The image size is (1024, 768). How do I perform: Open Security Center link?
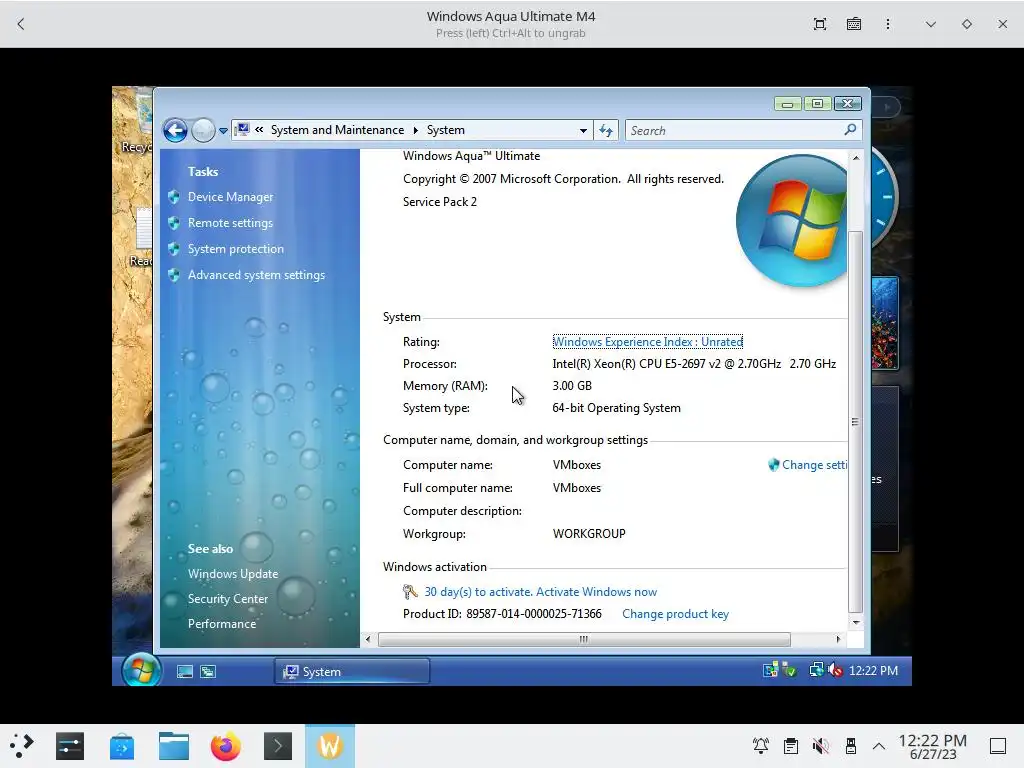coord(228,599)
